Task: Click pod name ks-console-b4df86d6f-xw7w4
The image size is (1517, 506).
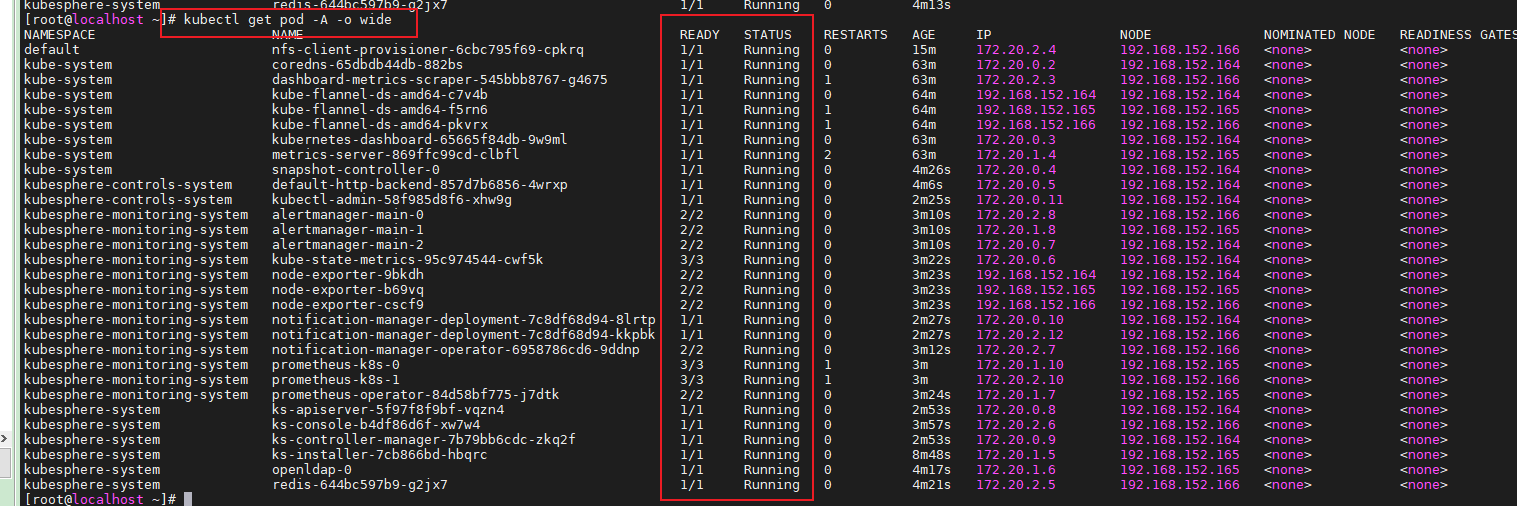Action: (376, 425)
